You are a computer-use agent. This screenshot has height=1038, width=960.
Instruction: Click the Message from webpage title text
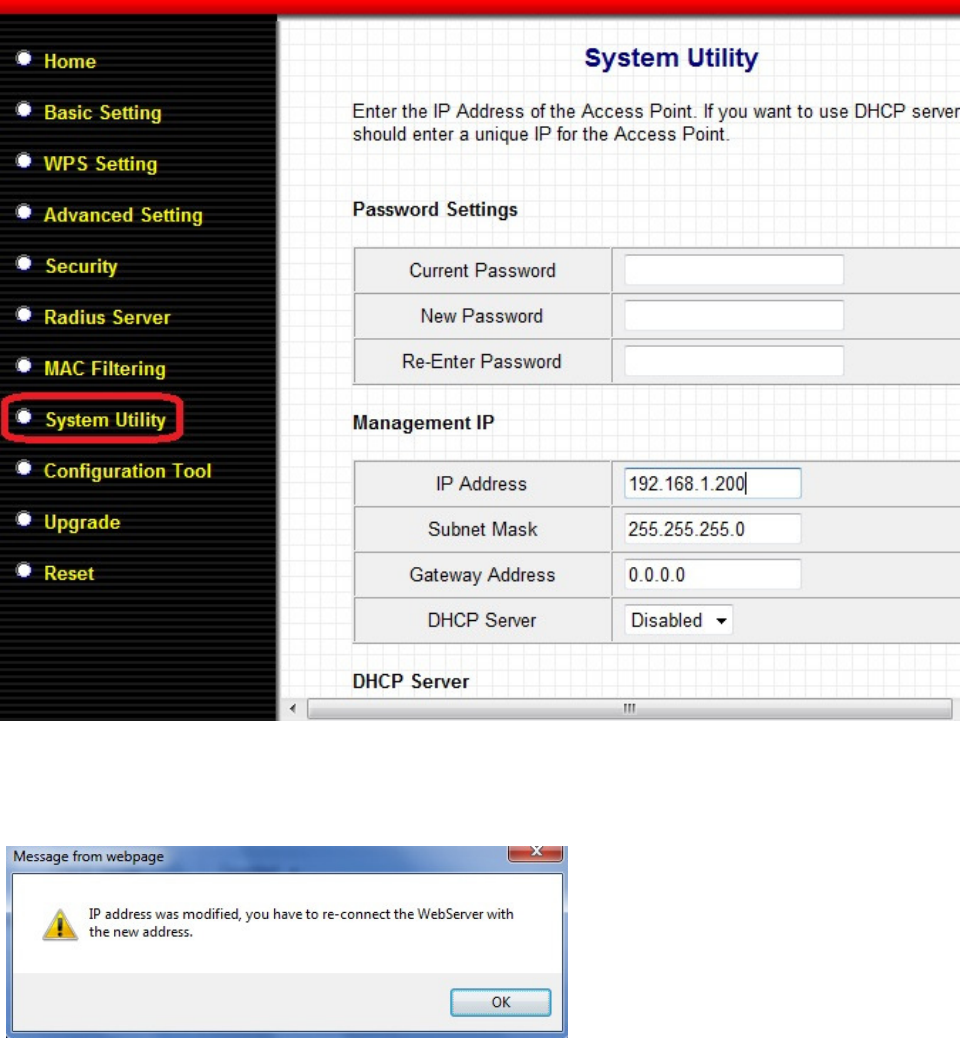click(88, 857)
